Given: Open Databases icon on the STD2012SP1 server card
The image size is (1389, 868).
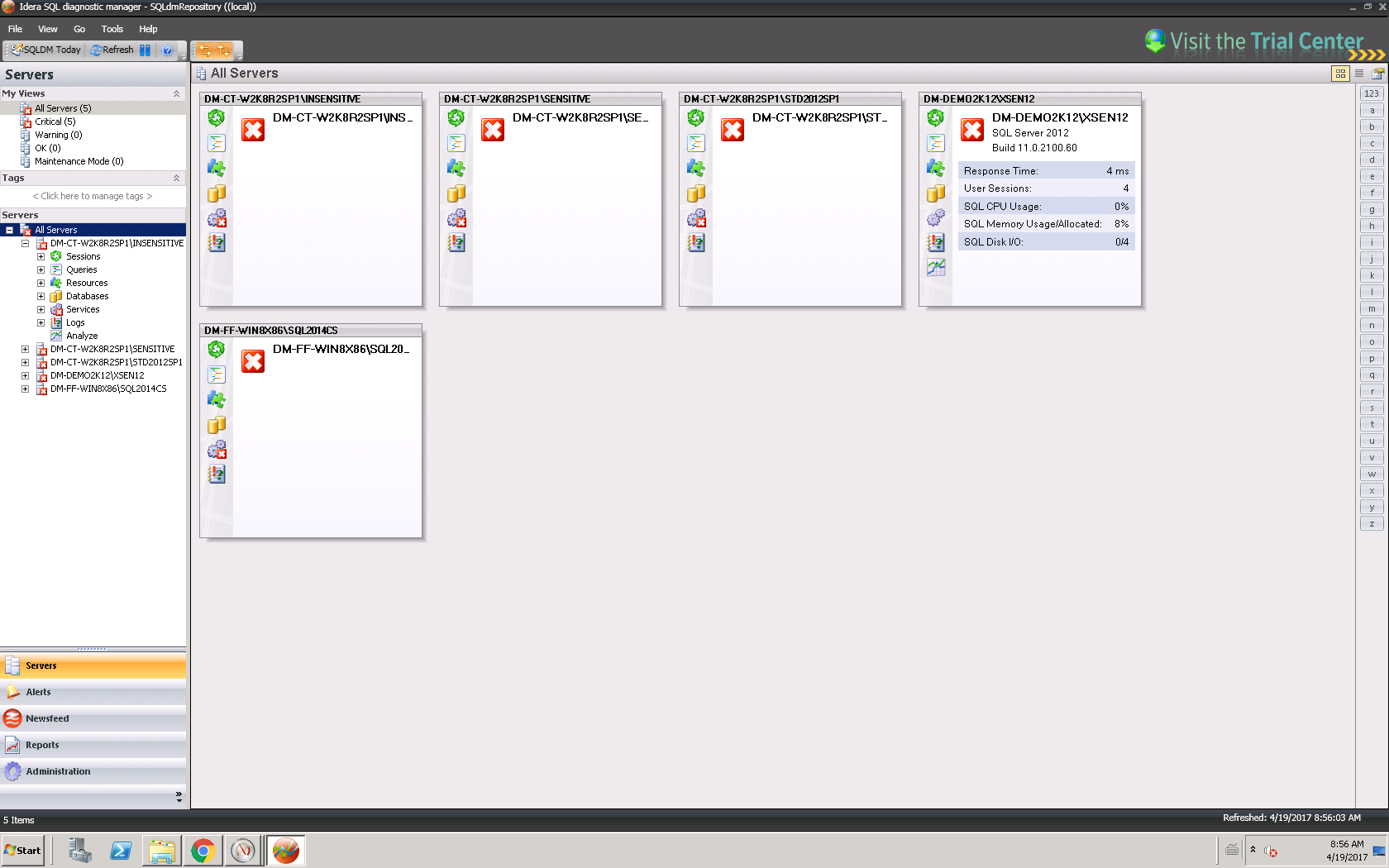Looking at the screenshot, I should pyautogui.click(x=696, y=193).
